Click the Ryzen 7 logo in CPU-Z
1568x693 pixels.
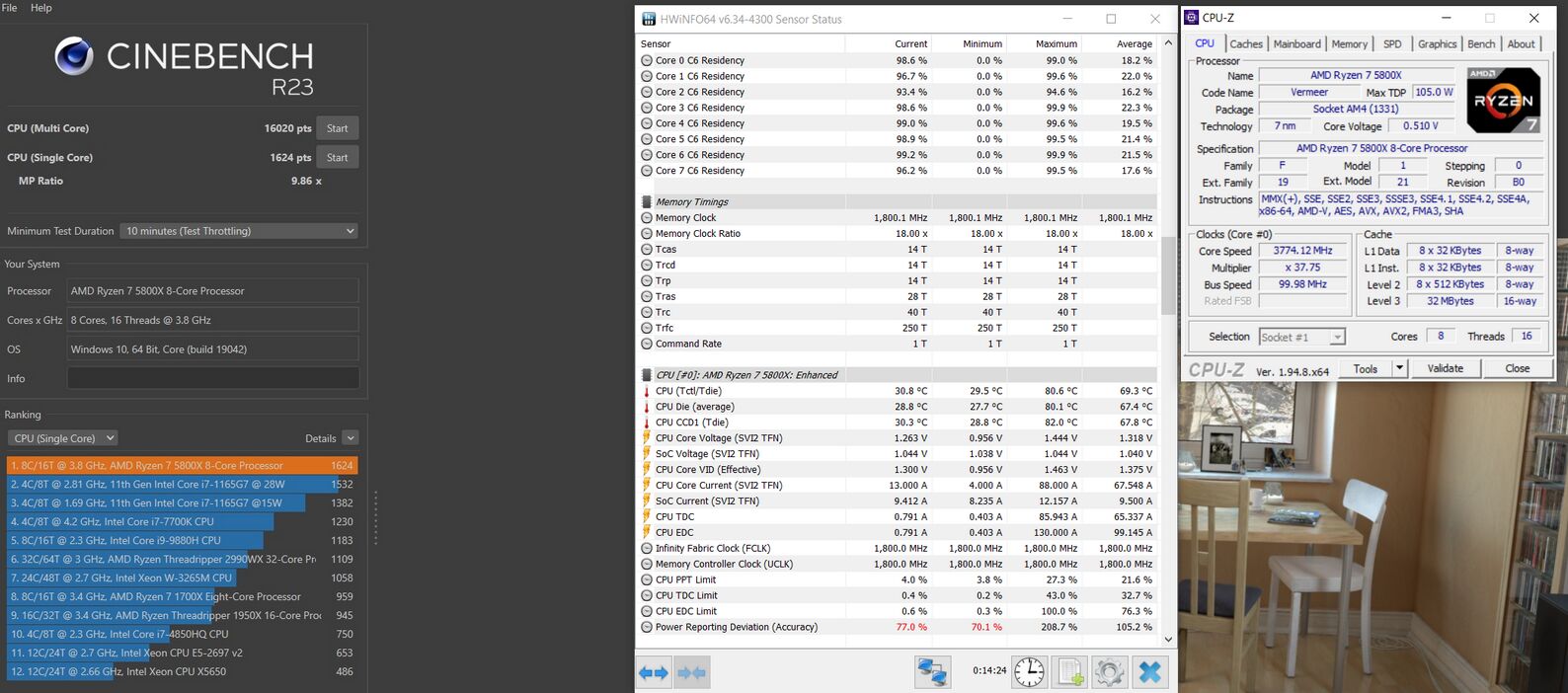click(x=1503, y=100)
